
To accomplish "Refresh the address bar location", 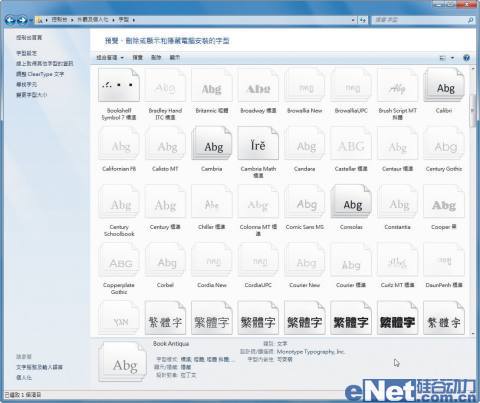I will pos(363,20).
